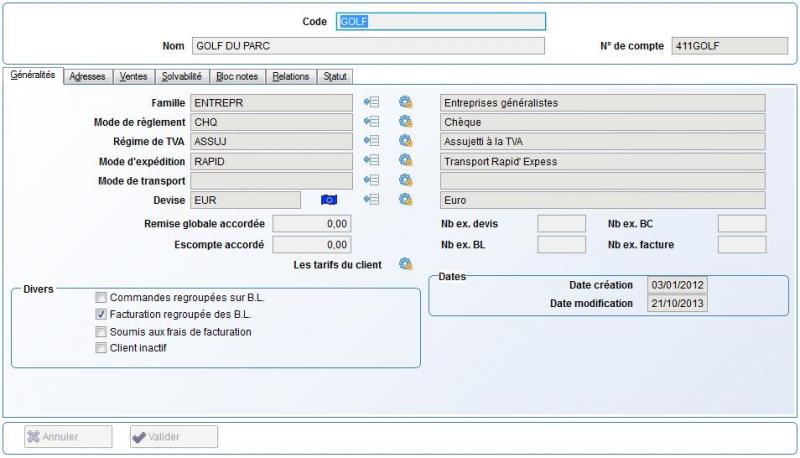Open Les tarifs du client gear icon
Viewport: 800px width, 458px height.
[405, 264]
